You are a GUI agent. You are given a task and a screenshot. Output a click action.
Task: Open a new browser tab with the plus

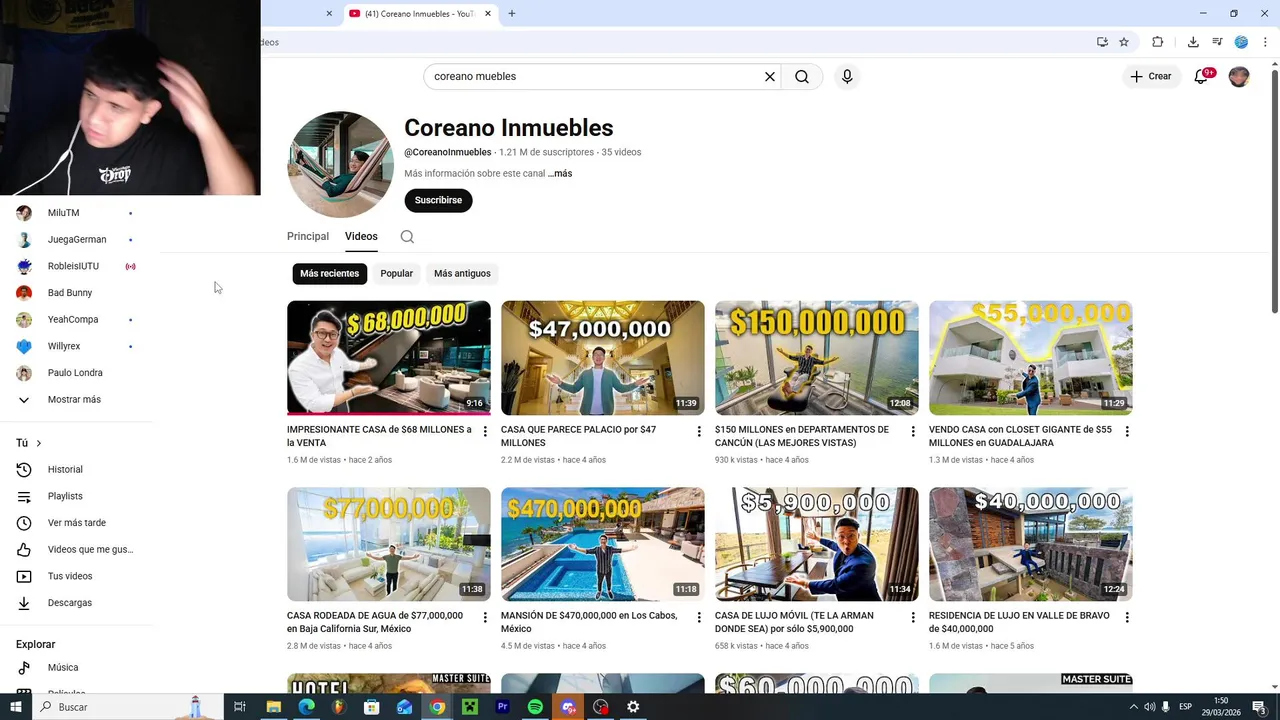tap(512, 13)
